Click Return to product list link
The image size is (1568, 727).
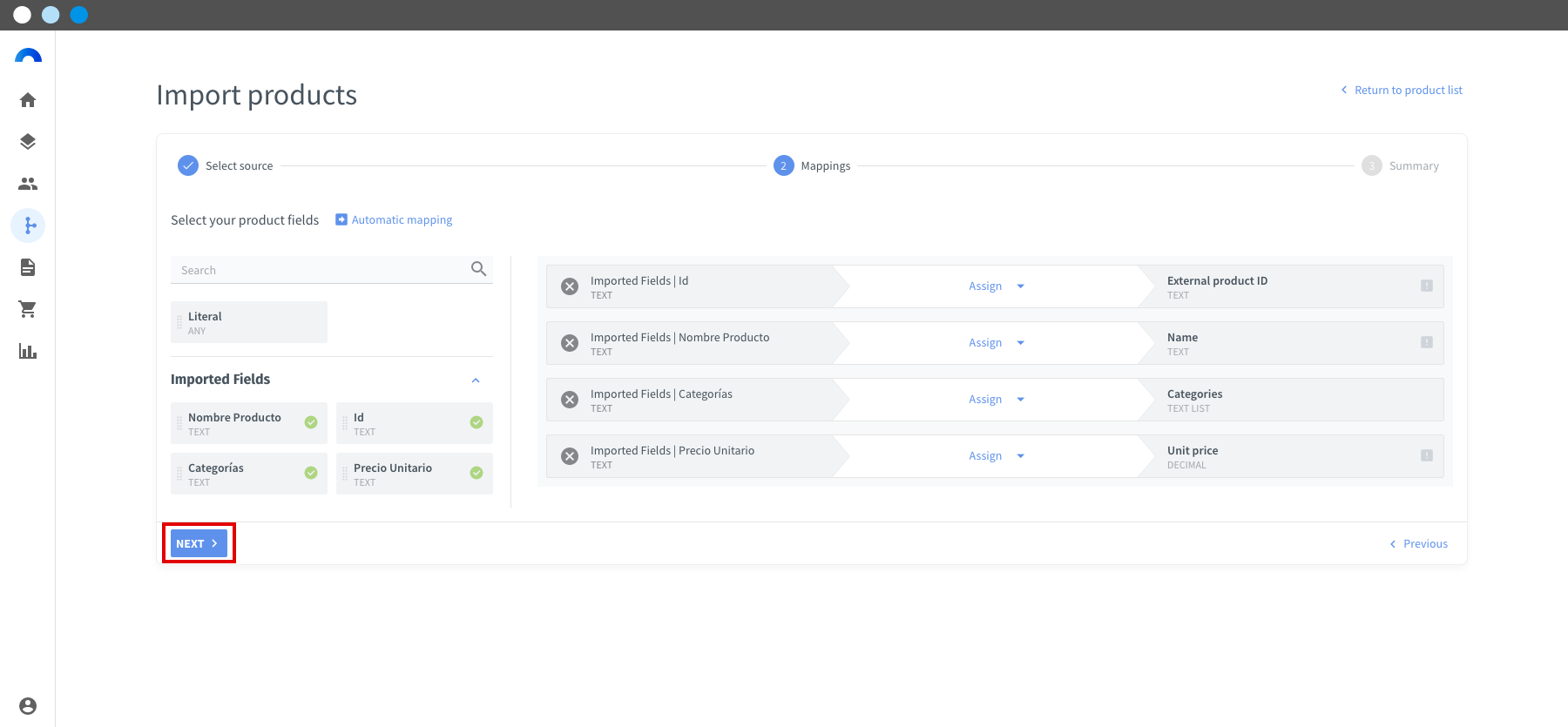tap(1402, 90)
